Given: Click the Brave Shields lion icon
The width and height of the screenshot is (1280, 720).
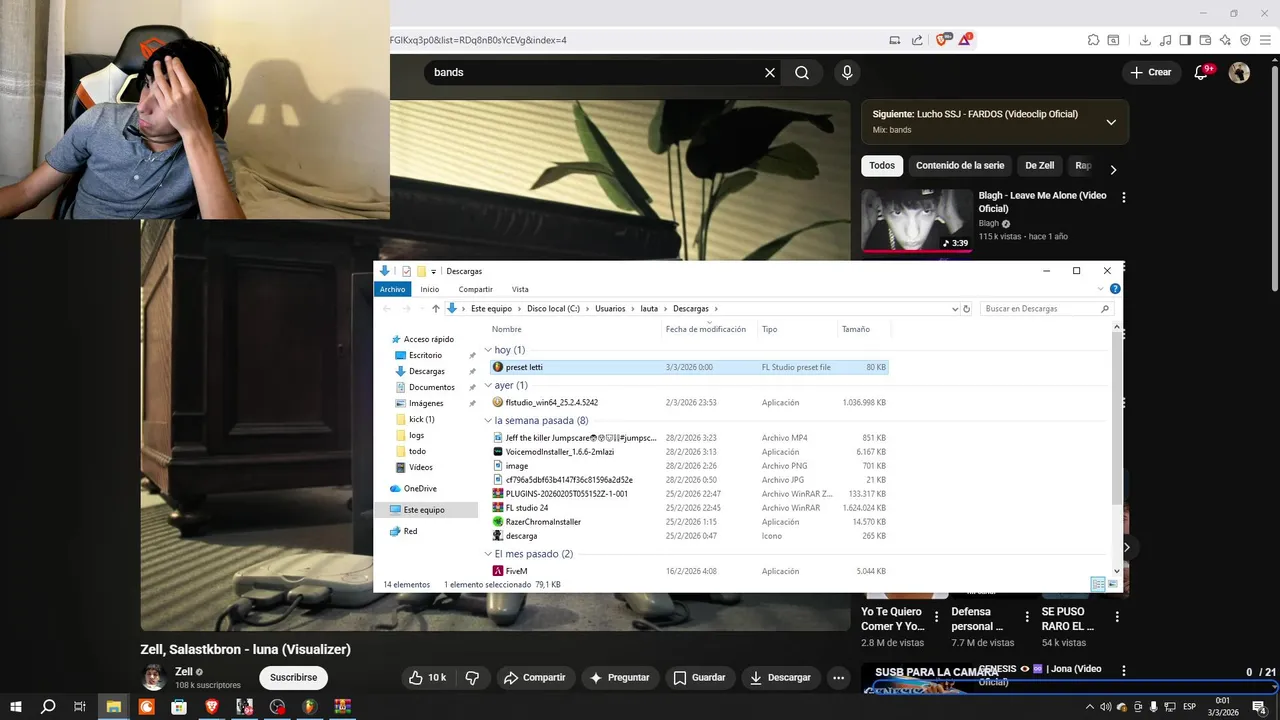Looking at the screenshot, I should pos(941,40).
